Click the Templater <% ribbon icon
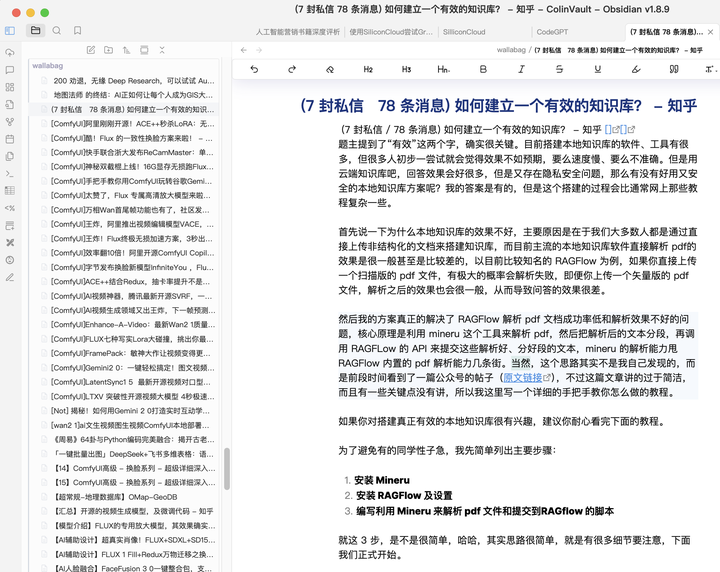The width and height of the screenshot is (720, 572). (x=10, y=208)
